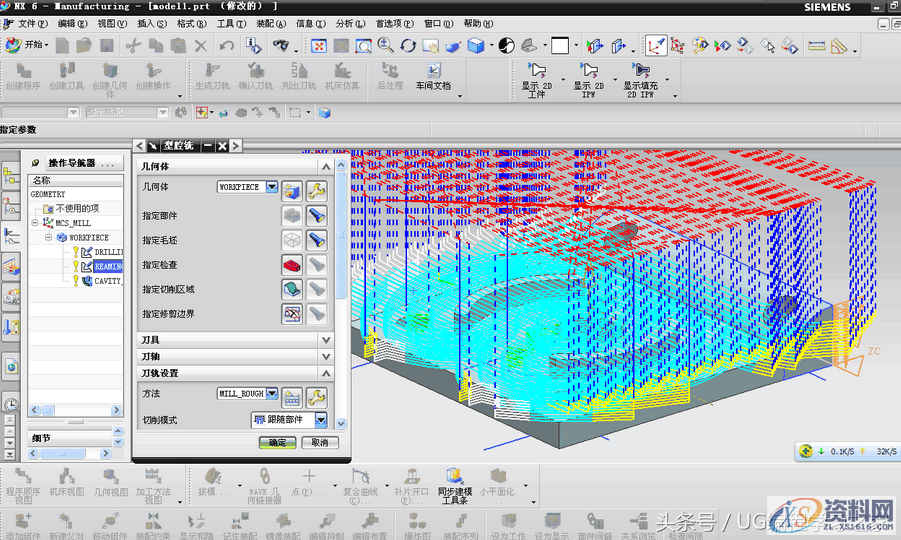This screenshot has width=901, height=540.
Task: Collapse the MCS_MILL tree node
Action: pyautogui.click(x=35, y=223)
